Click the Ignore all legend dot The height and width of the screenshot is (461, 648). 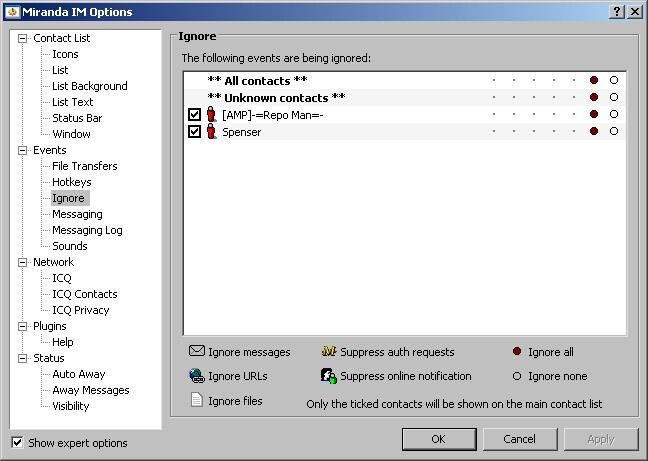[x=517, y=351]
